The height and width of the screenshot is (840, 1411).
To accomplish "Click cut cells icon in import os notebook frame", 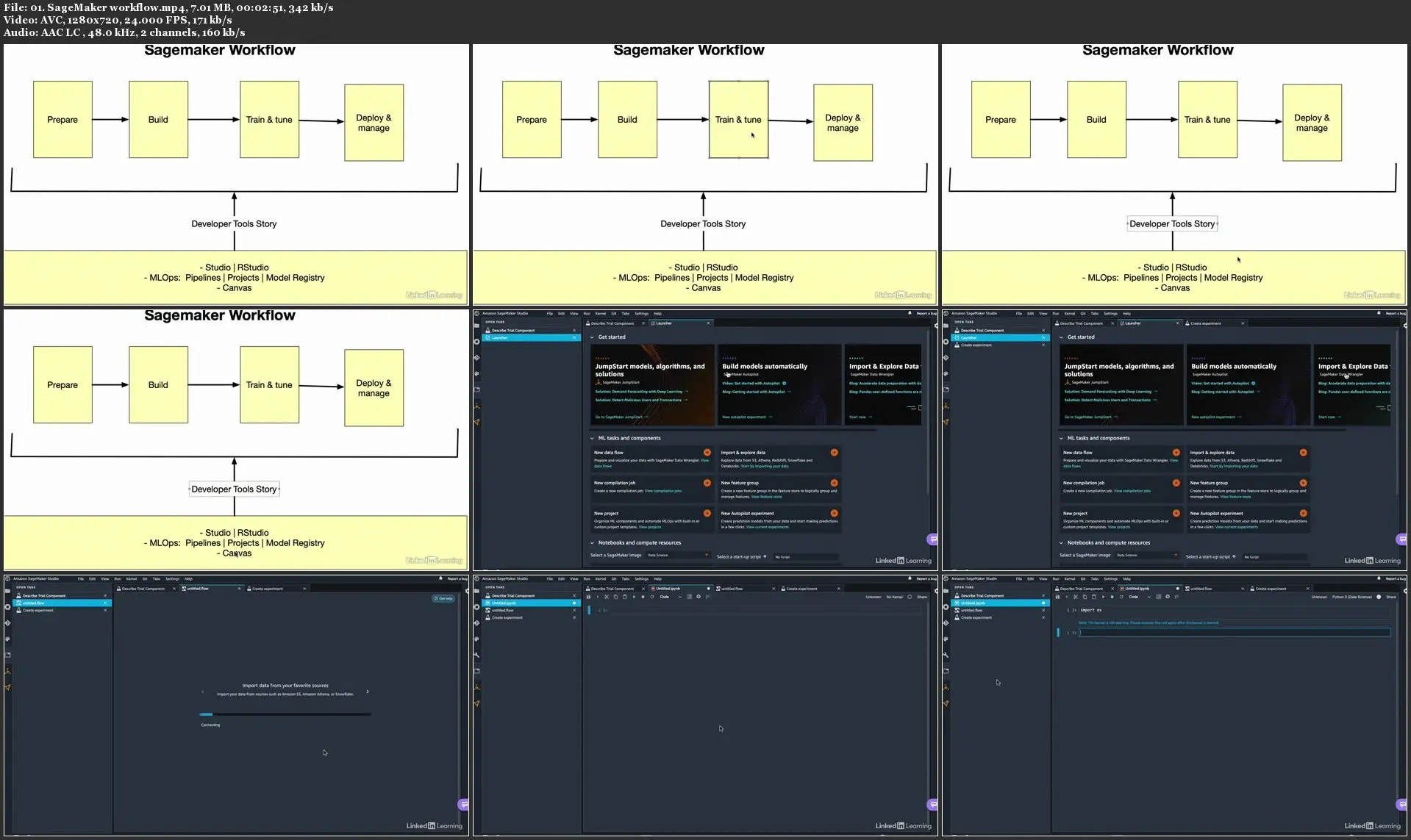I will [1076, 597].
